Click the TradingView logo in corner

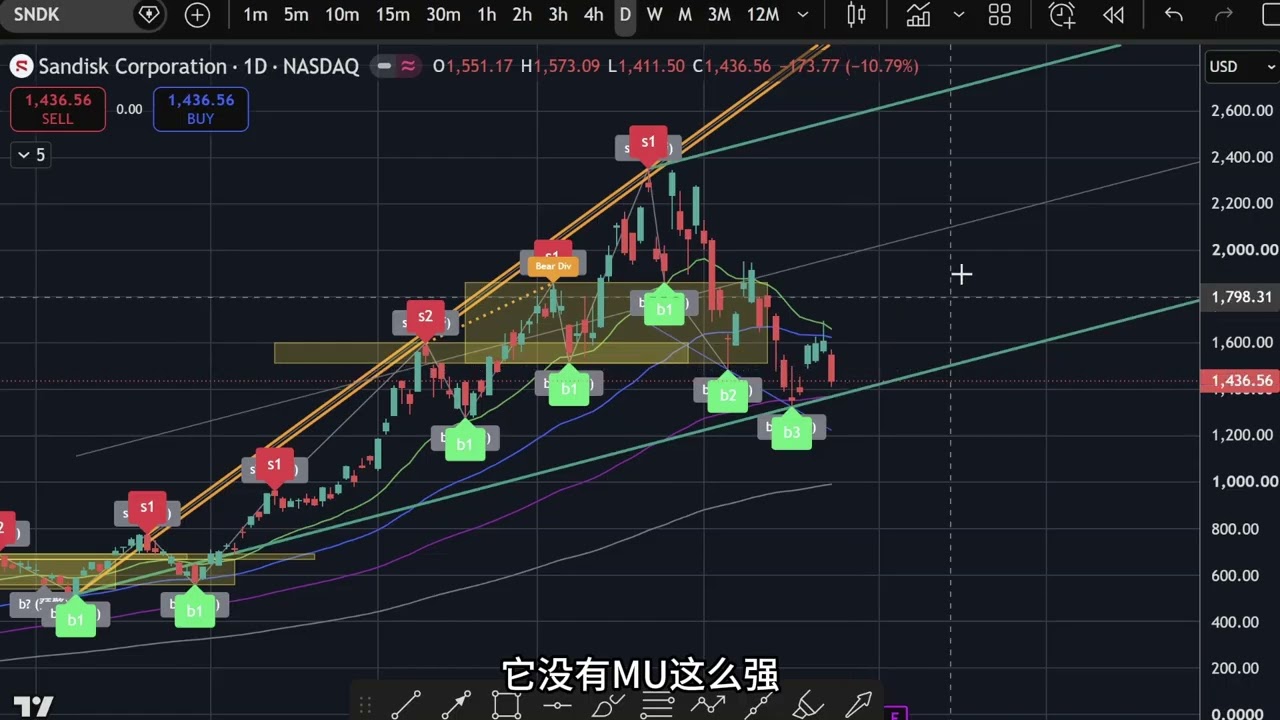pos(33,705)
